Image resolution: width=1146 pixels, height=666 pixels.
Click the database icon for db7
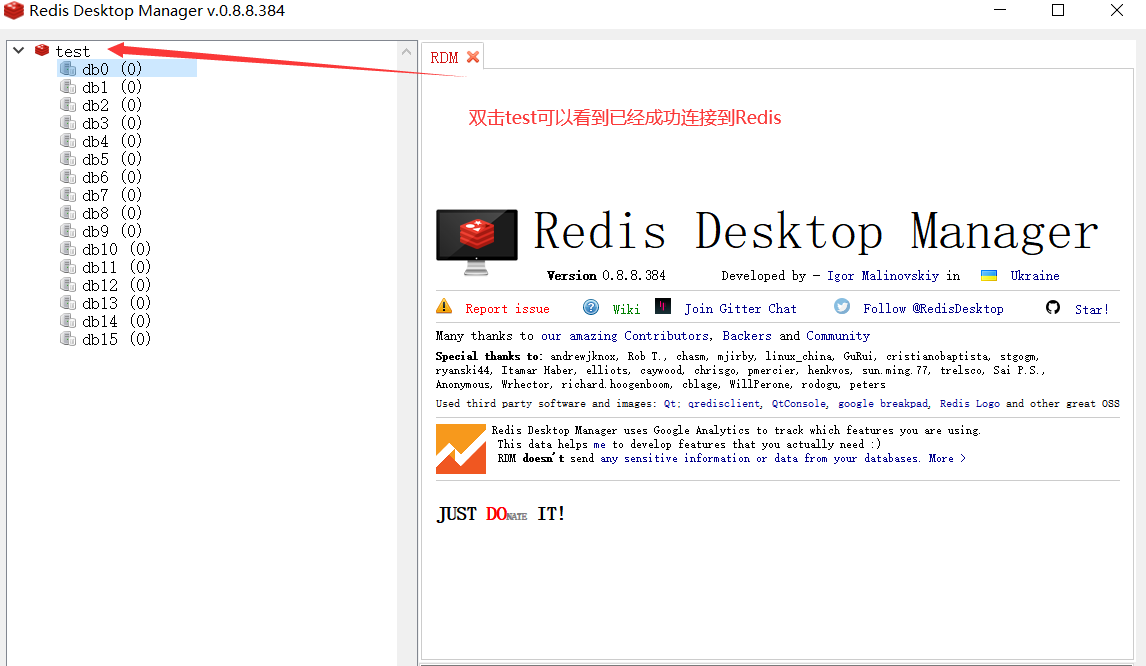tap(68, 194)
